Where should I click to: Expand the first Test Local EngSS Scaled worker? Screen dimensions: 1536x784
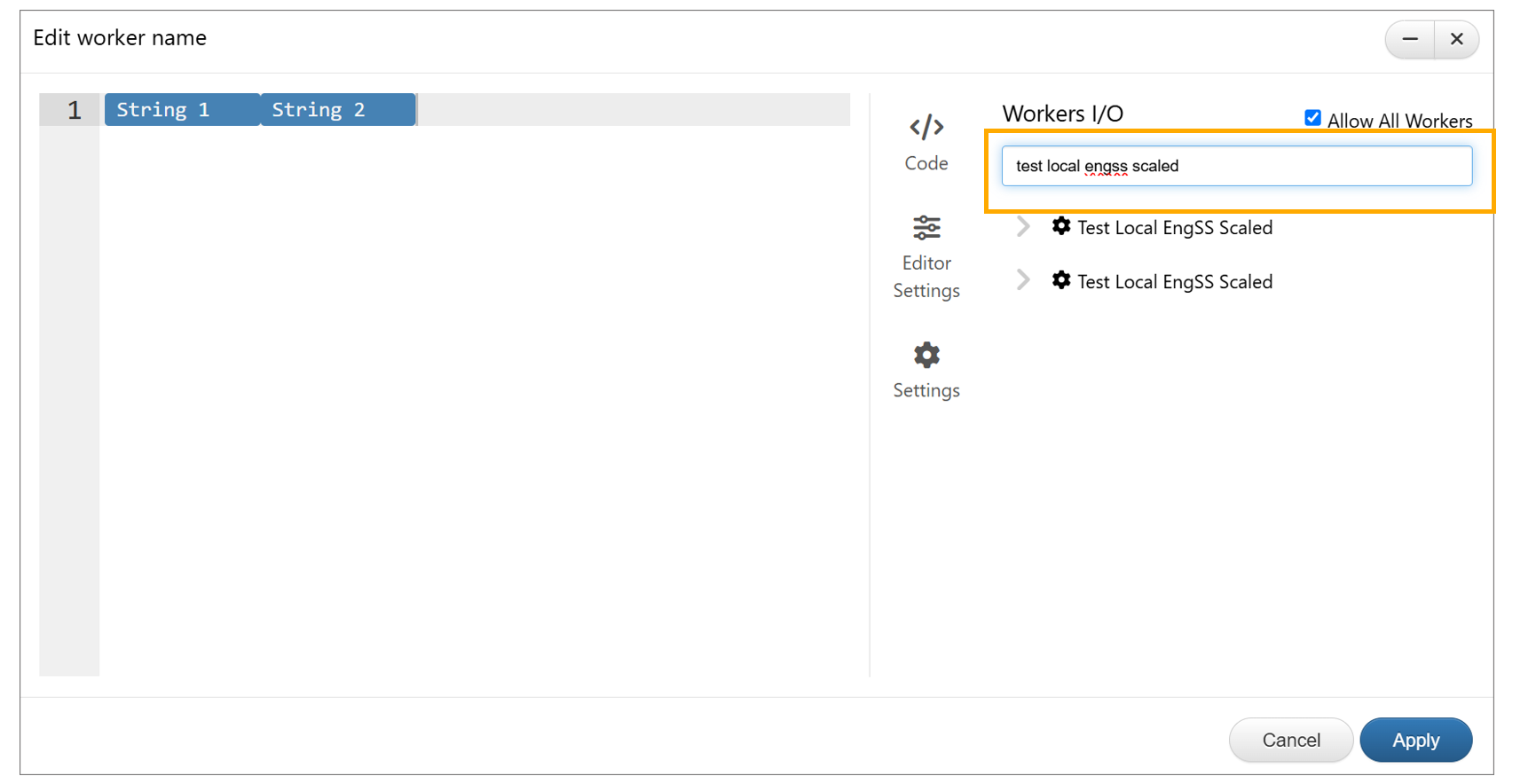pos(1023,227)
